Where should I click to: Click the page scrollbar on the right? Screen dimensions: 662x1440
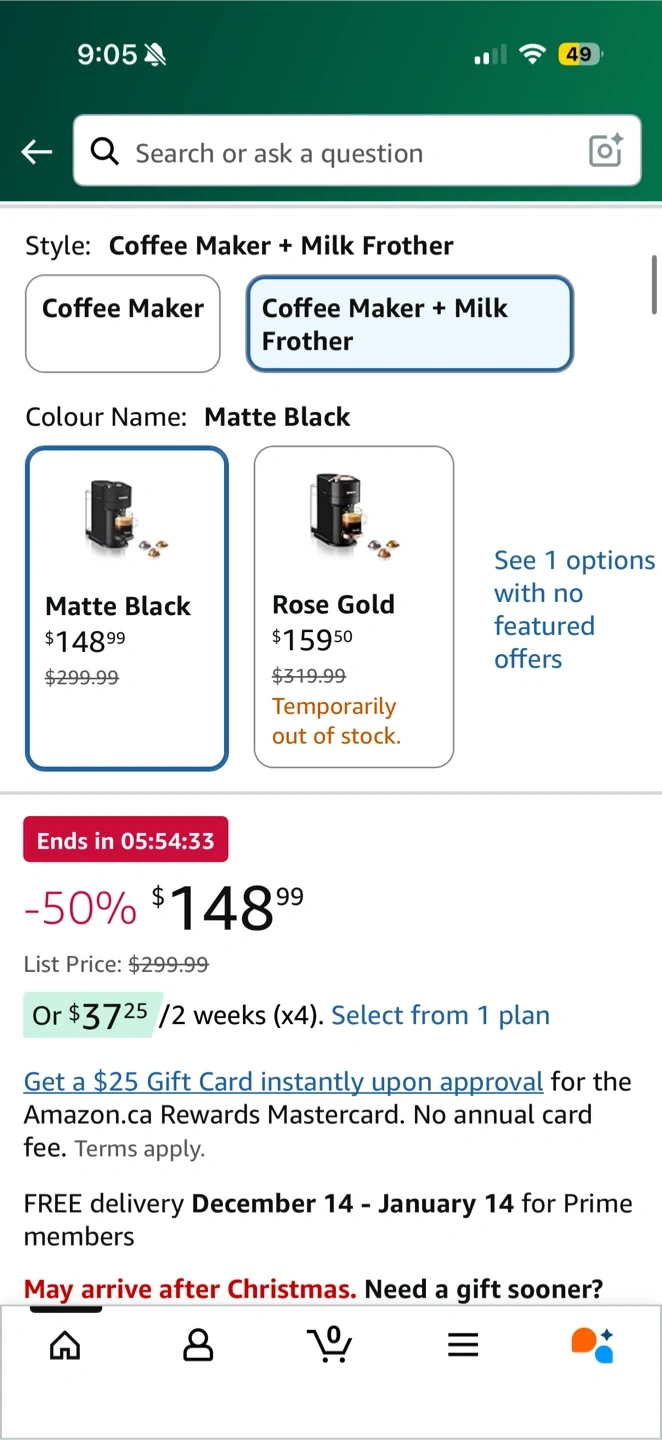(x=654, y=285)
